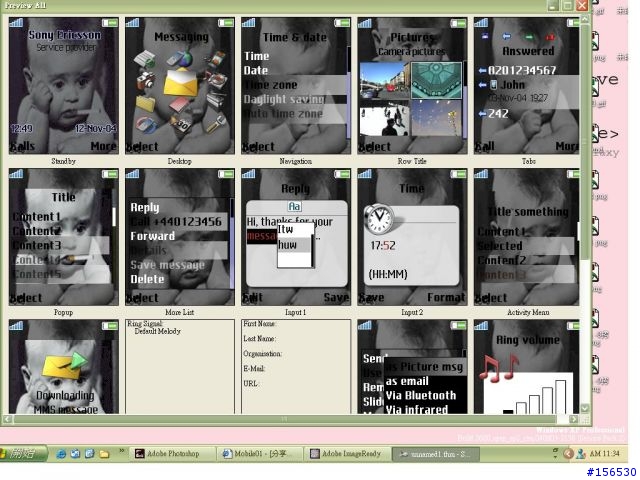Click '0201234567' in the Tabs preview

tap(522, 70)
